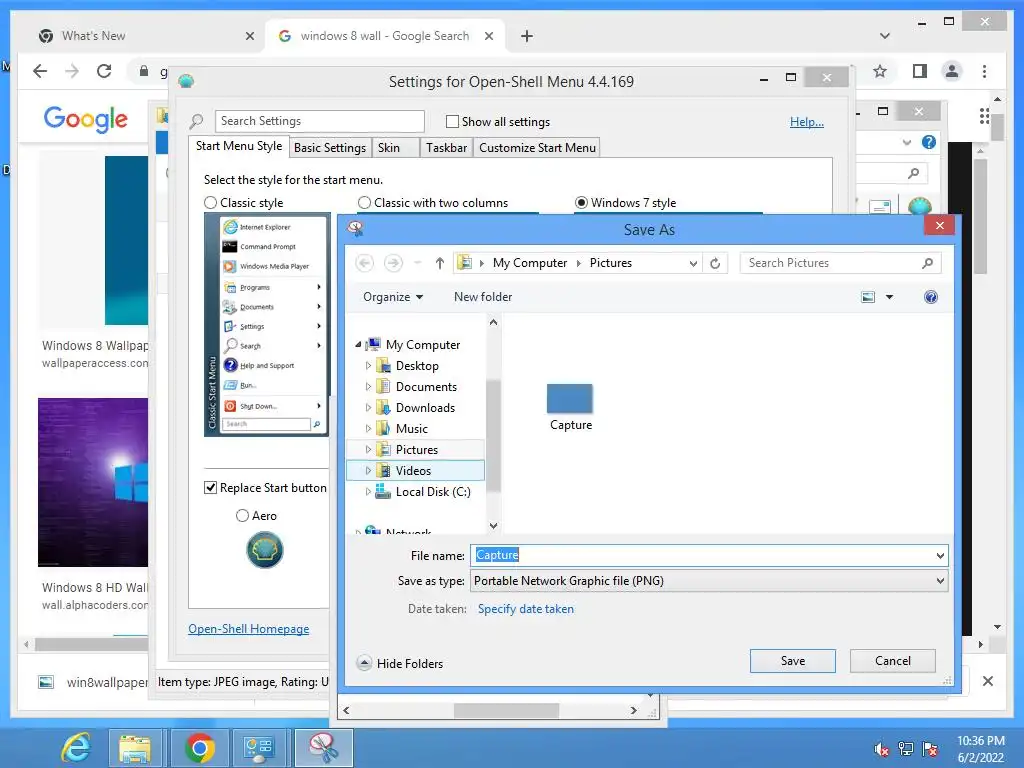The image size is (1024, 768).
Task: Open Chrome tab search chevron
Action: click(884, 36)
